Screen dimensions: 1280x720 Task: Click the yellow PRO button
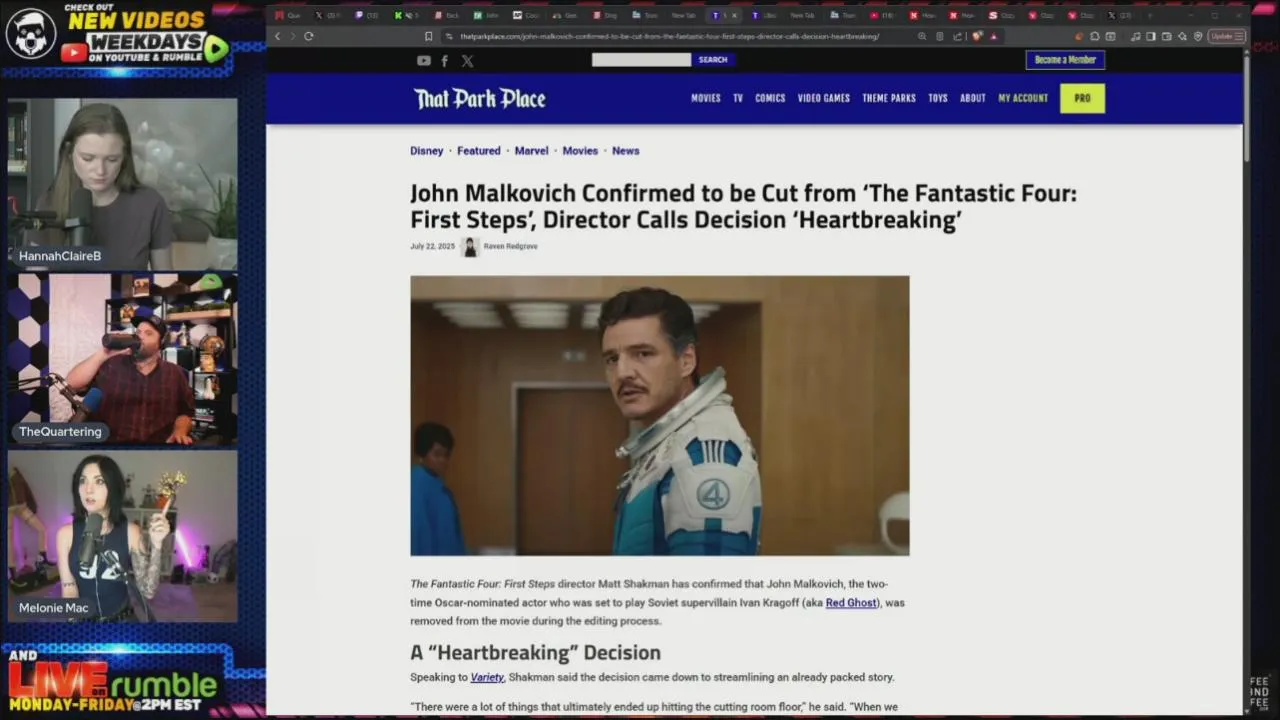pyautogui.click(x=1082, y=98)
